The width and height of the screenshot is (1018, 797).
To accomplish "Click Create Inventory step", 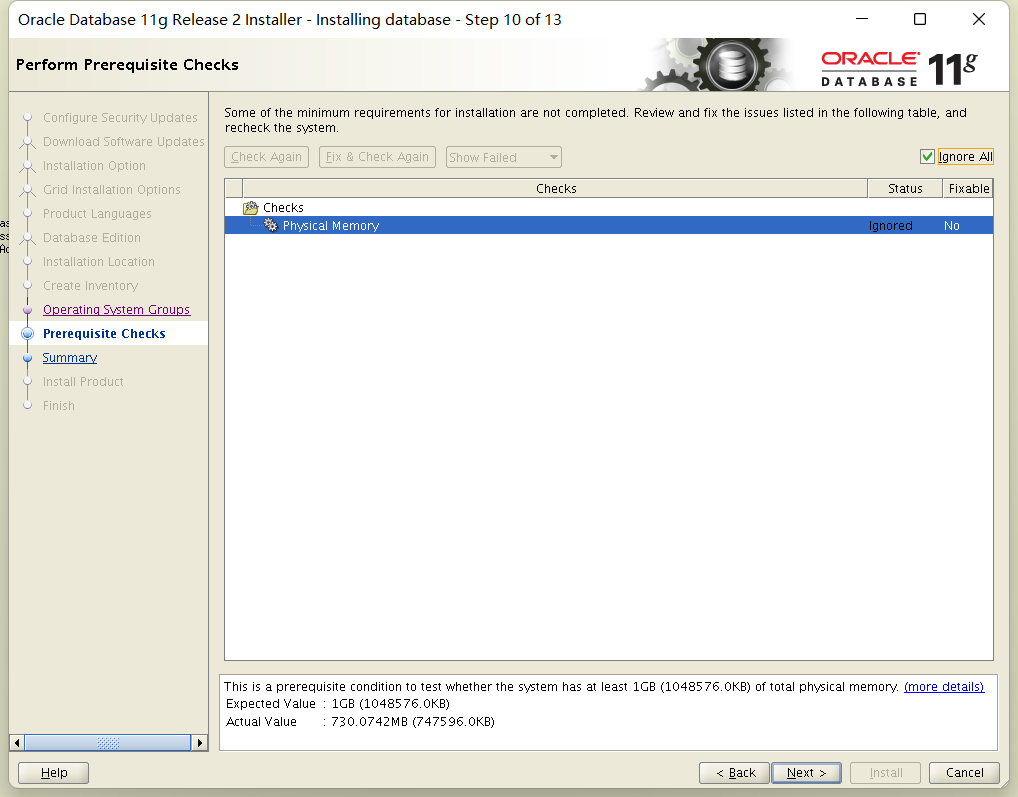I will point(90,286).
